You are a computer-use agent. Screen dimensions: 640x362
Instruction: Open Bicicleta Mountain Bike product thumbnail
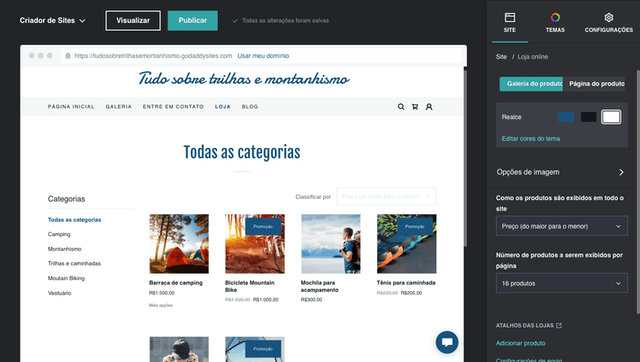pyautogui.click(x=255, y=244)
